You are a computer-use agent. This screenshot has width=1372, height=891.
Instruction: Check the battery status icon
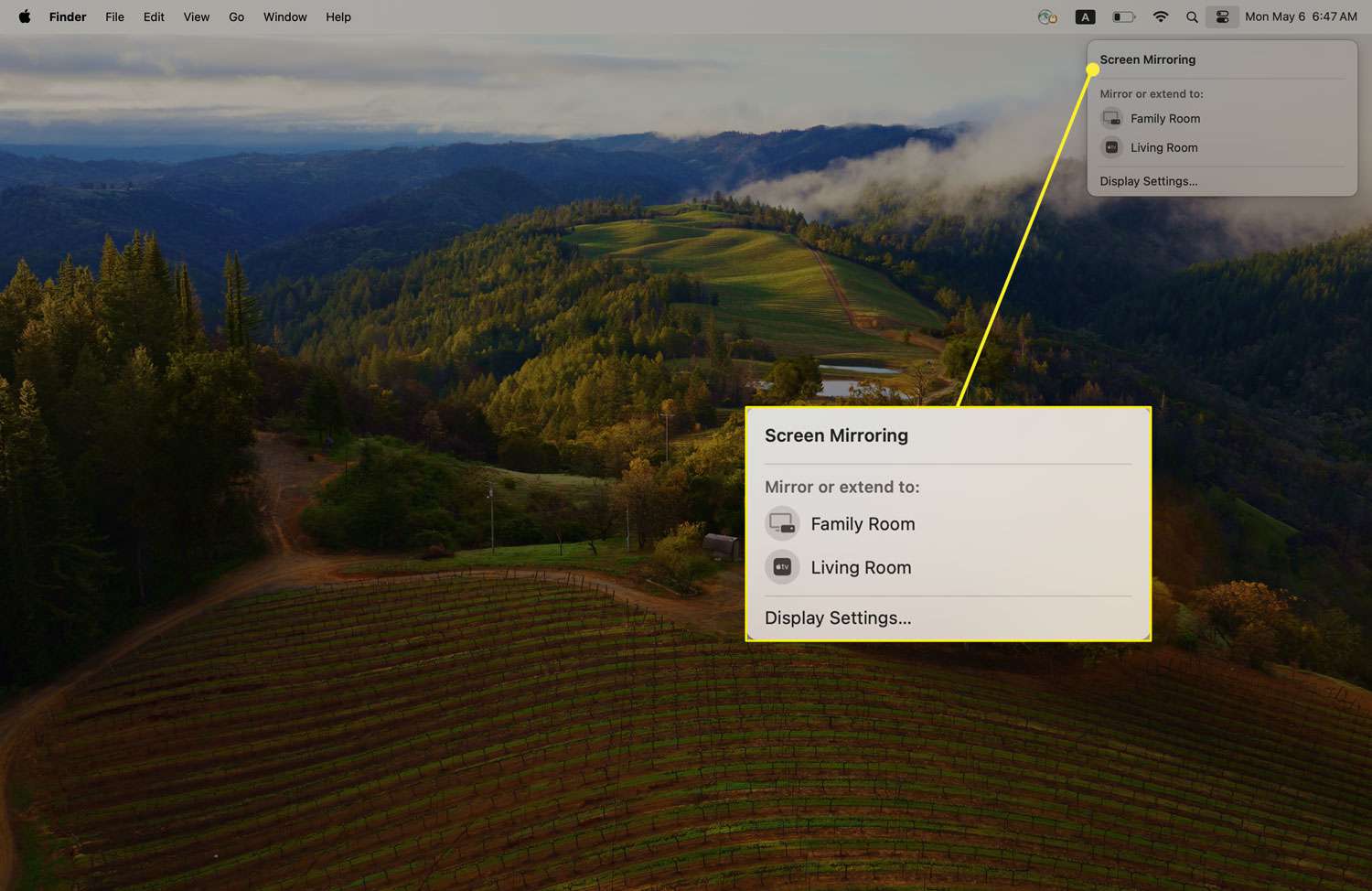1123,16
